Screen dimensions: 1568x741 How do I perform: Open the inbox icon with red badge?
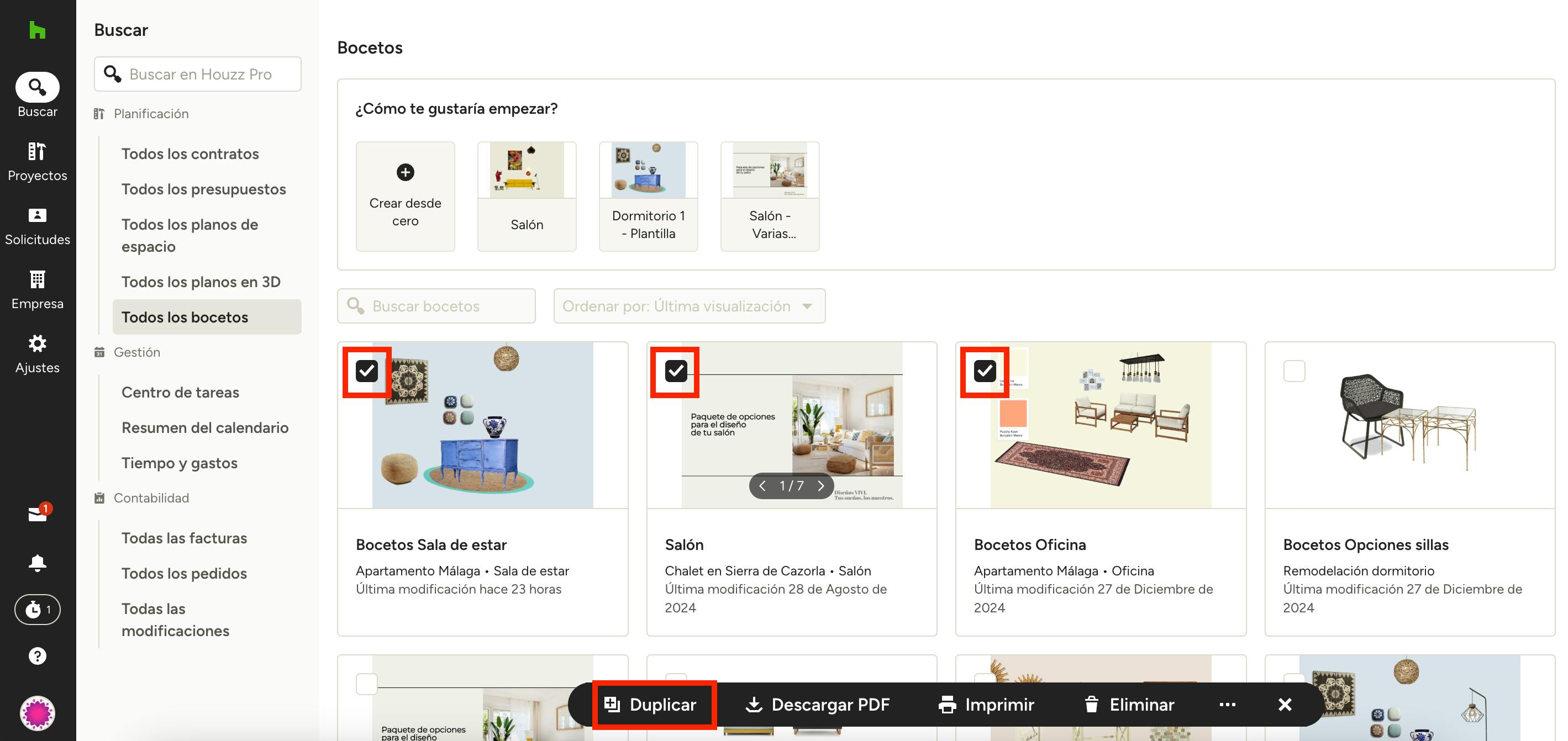(37, 514)
